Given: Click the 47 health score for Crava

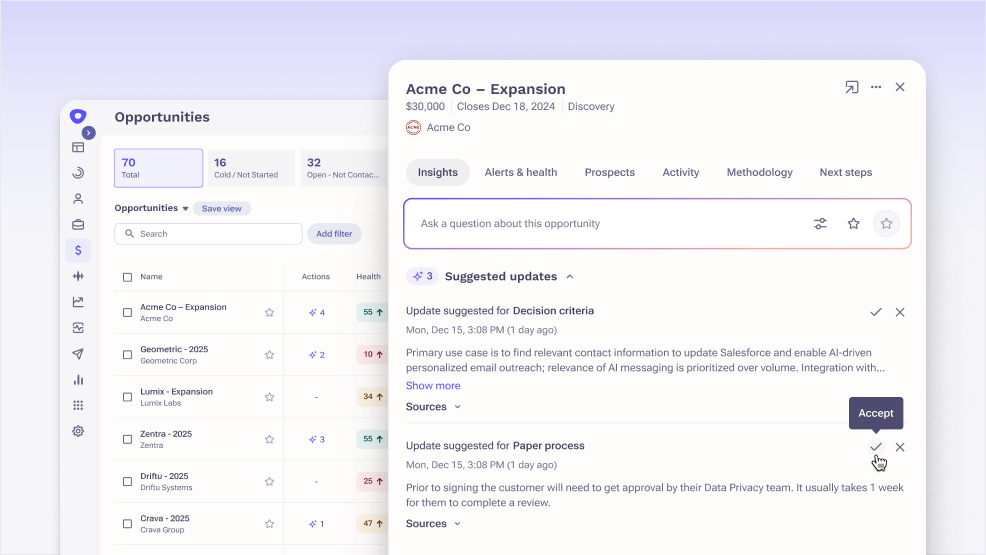Looking at the screenshot, I should 372,524.
